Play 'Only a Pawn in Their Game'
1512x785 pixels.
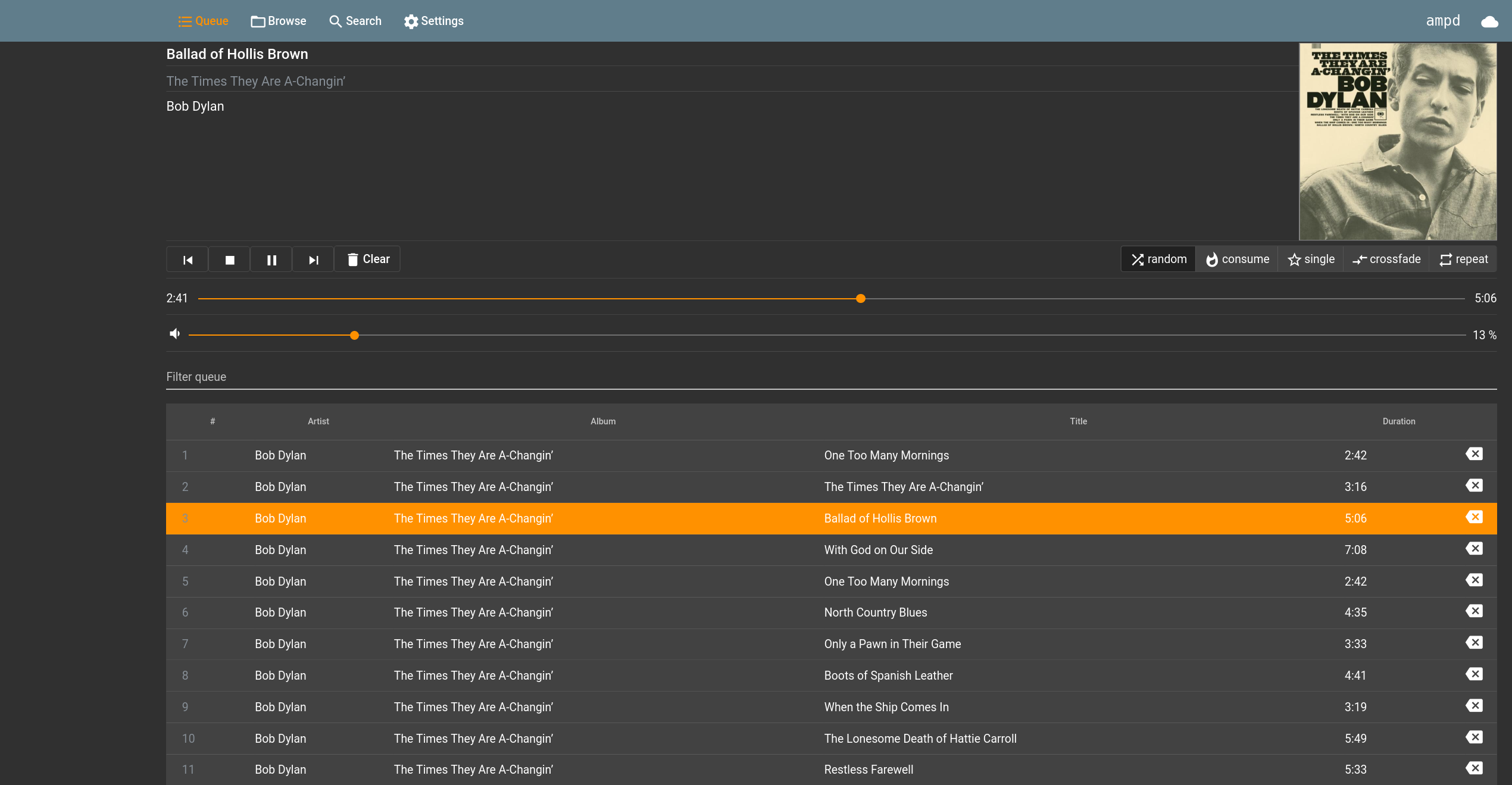coord(892,644)
